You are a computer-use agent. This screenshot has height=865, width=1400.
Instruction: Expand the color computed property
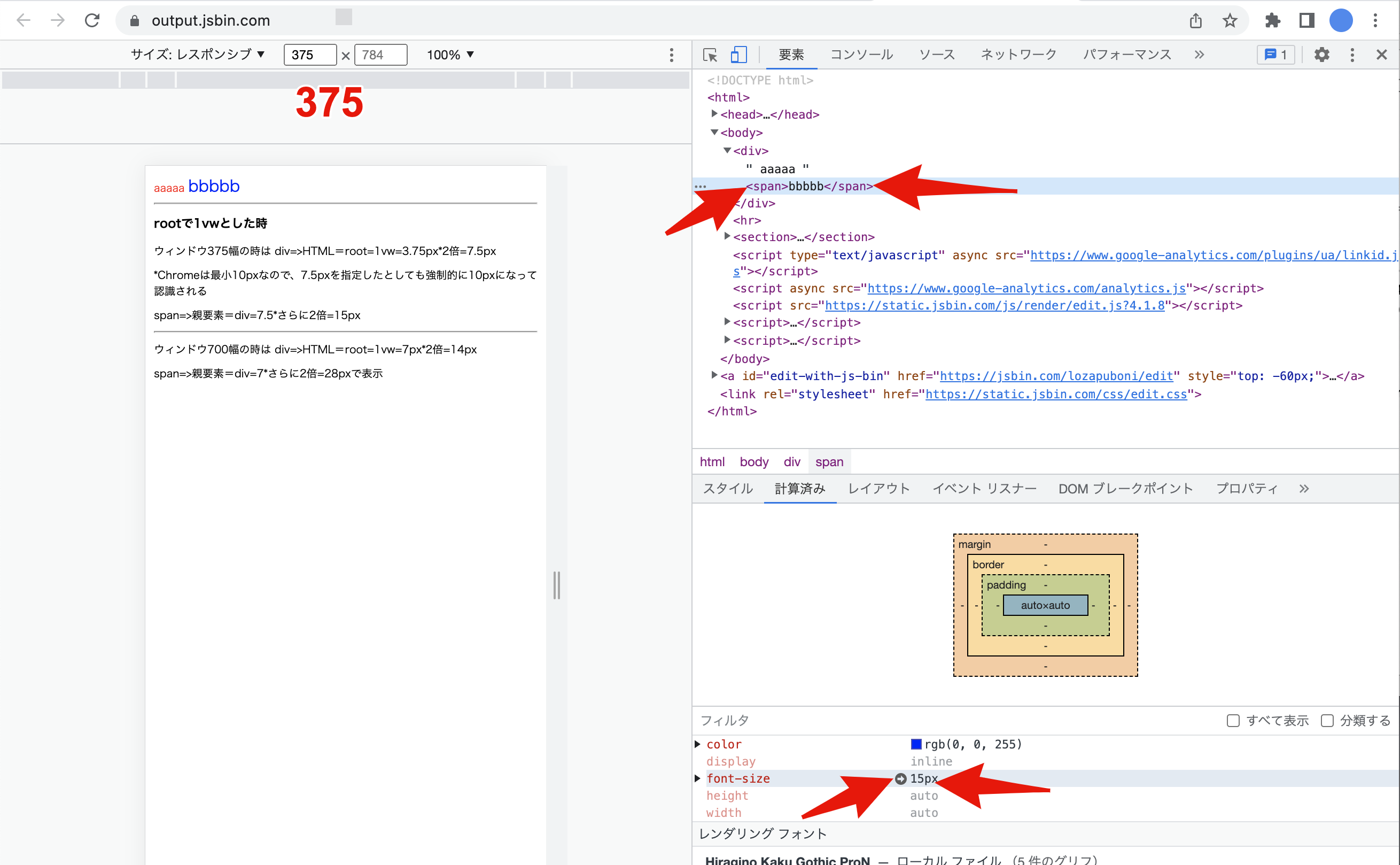pyautogui.click(x=697, y=744)
